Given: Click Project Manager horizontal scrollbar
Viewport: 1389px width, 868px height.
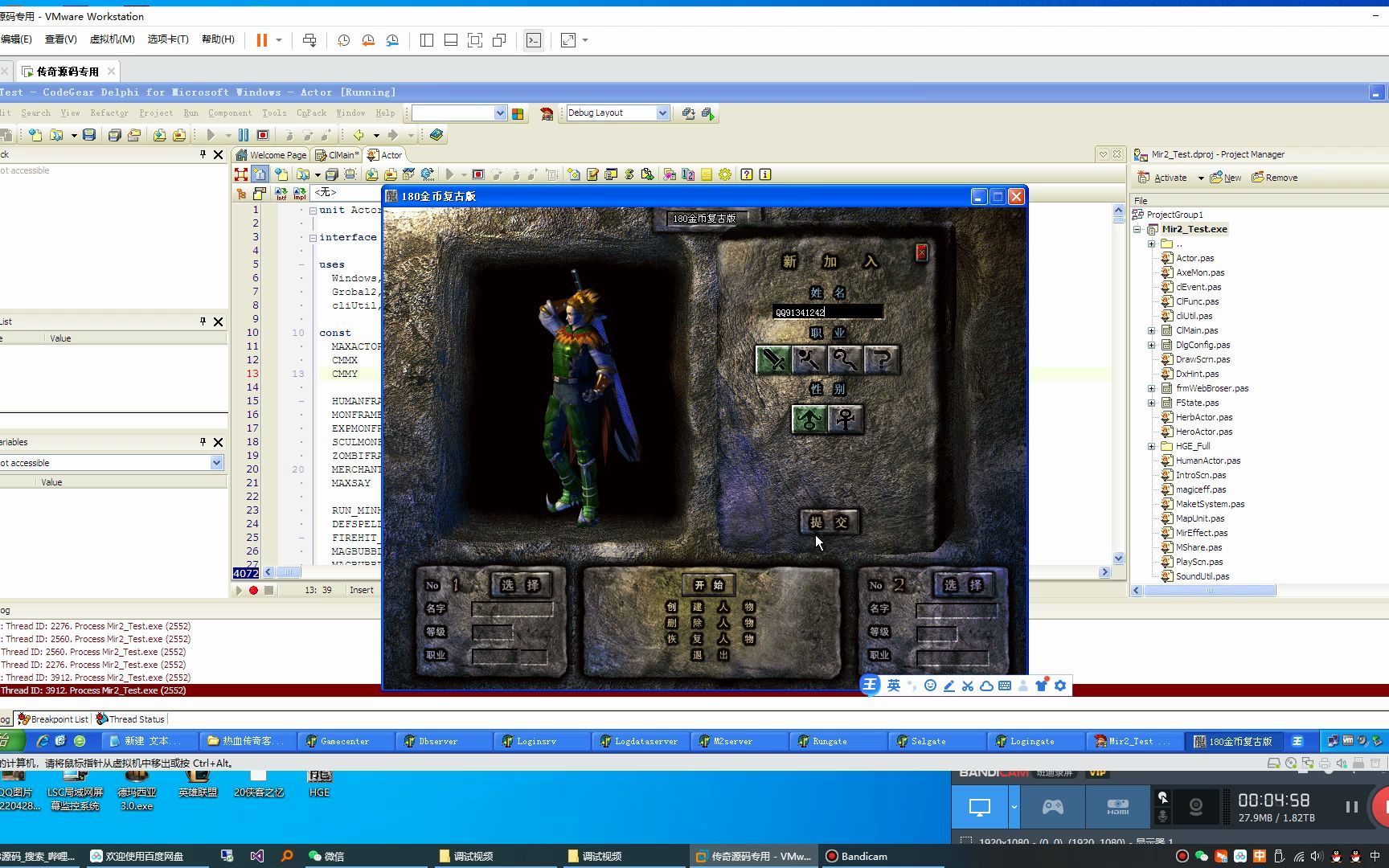Looking at the screenshot, I should (x=1211, y=591).
